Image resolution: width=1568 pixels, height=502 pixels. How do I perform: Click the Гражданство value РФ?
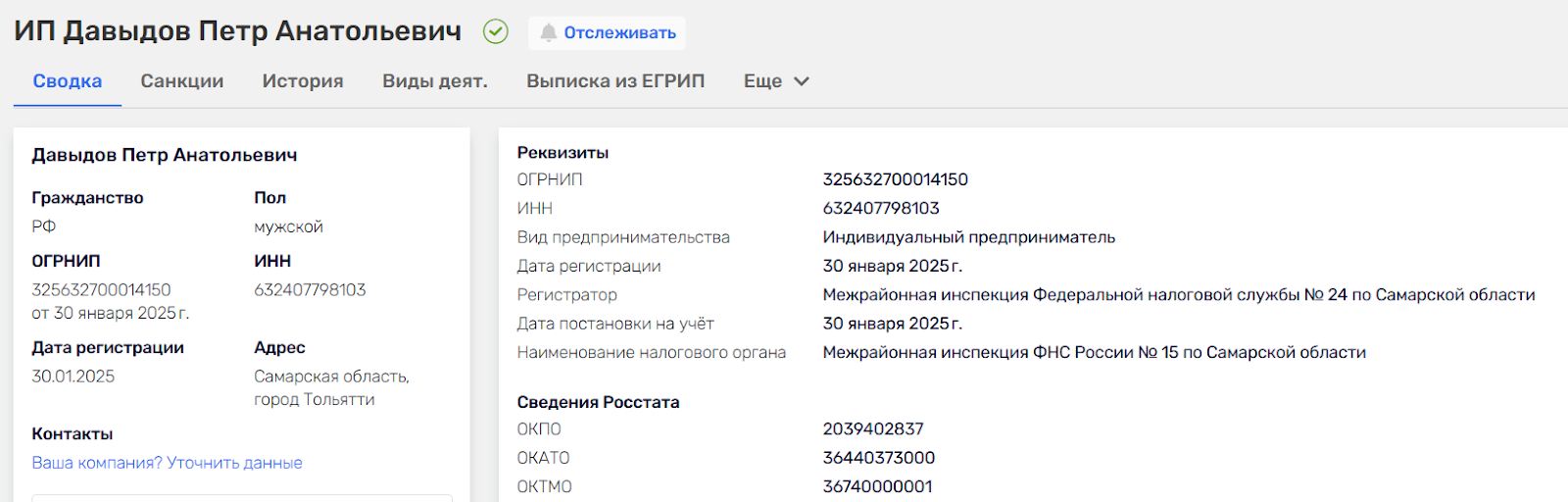[x=44, y=226]
